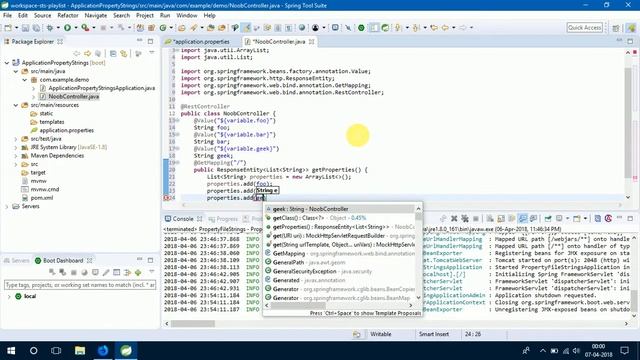This screenshot has width=640, height=360.
Task: Collapse the src/main/java folder
Action: click(x=16, y=71)
